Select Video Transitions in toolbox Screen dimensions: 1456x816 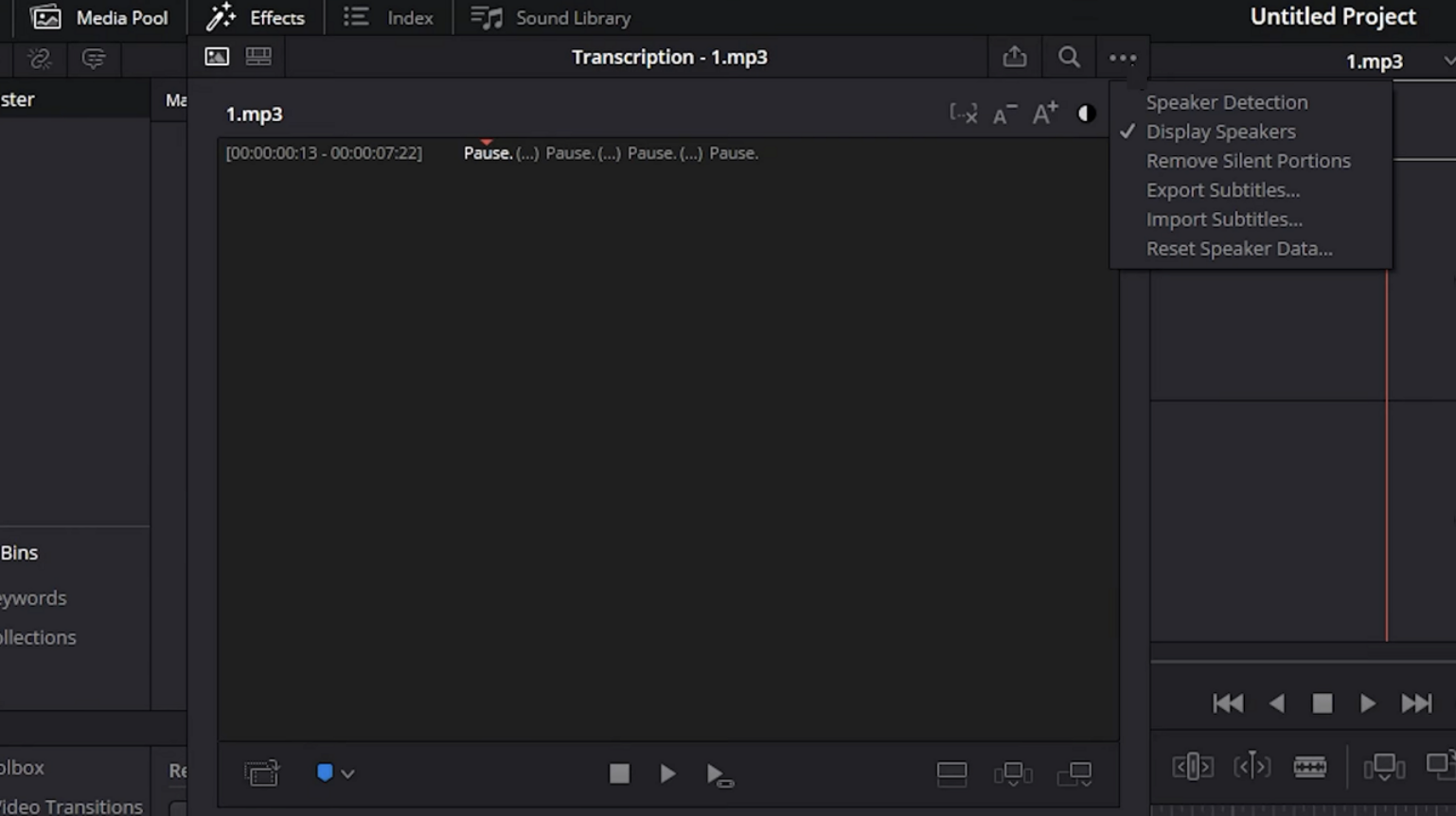click(x=71, y=807)
